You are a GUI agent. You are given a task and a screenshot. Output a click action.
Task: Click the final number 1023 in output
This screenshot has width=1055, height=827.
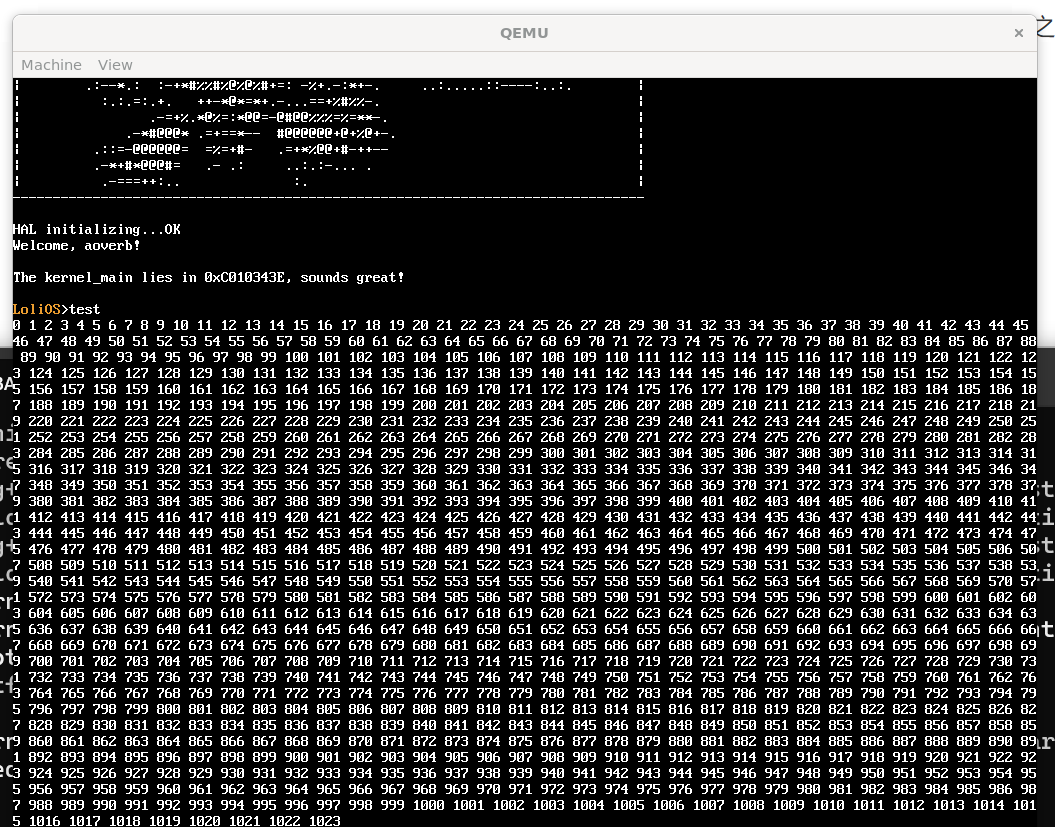tap(324, 821)
